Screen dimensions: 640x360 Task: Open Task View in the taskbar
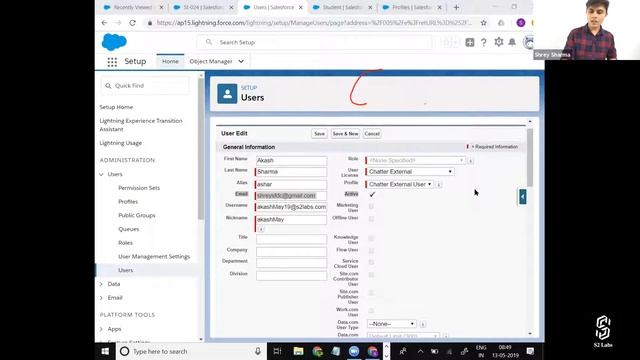tap(278, 351)
